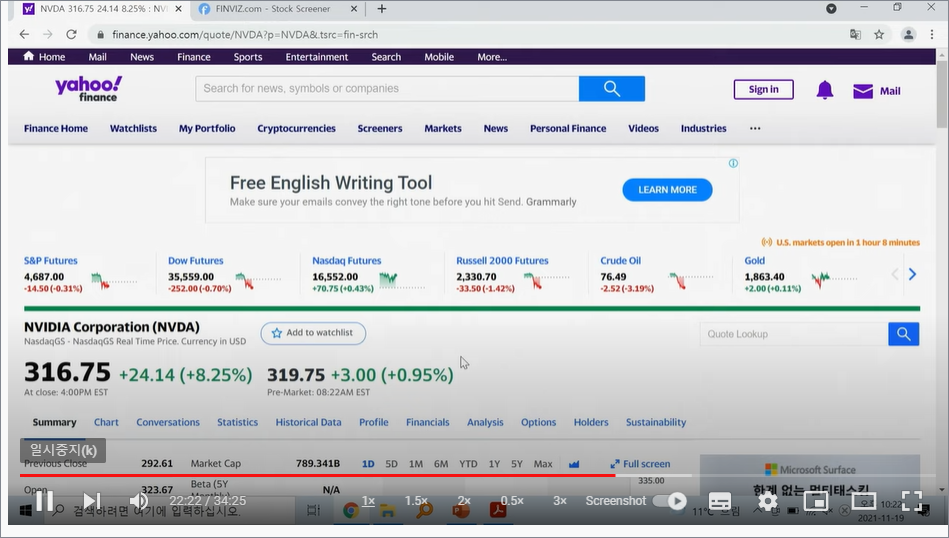Select the 5D chart range
The height and width of the screenshot is (538, 949).
(392, 464)
